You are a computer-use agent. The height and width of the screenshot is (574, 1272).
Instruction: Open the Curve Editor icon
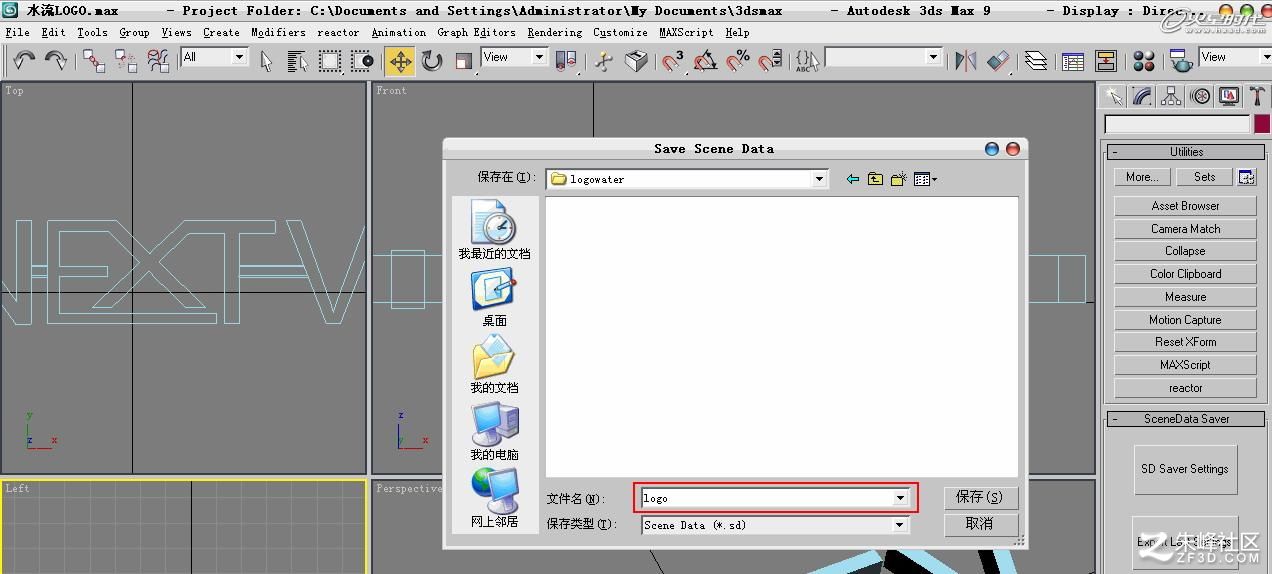click(x=1073, y=61)
